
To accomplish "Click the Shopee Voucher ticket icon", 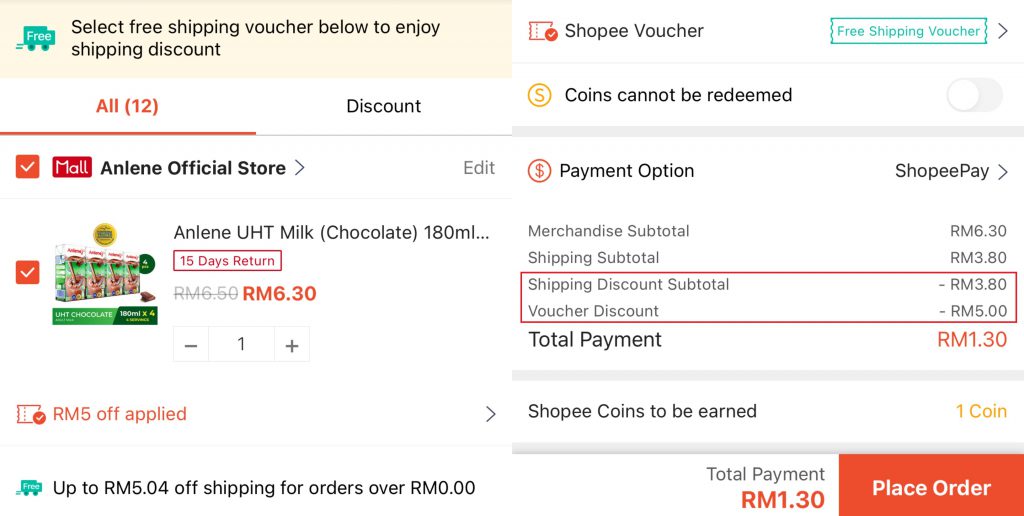I will (x=542, y=31).
